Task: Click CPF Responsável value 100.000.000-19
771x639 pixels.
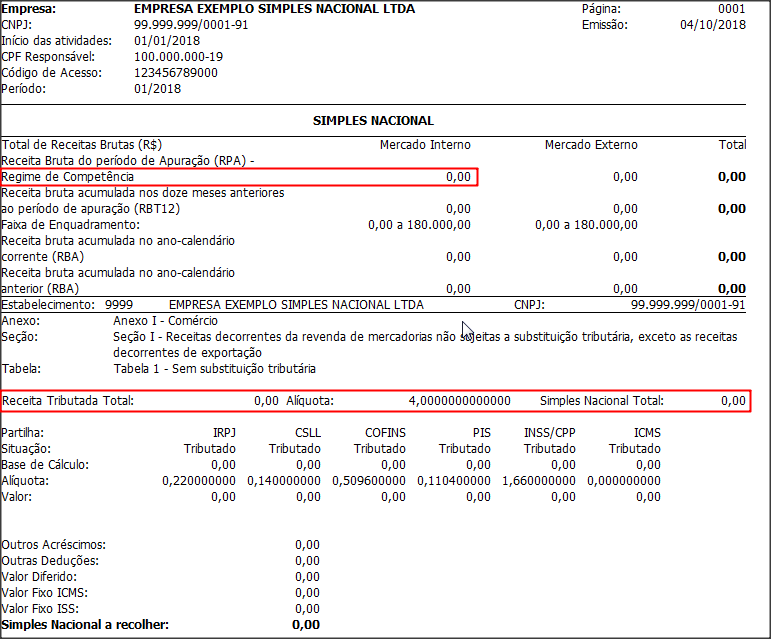Action: pyautogui.click(x=178, y=57)
